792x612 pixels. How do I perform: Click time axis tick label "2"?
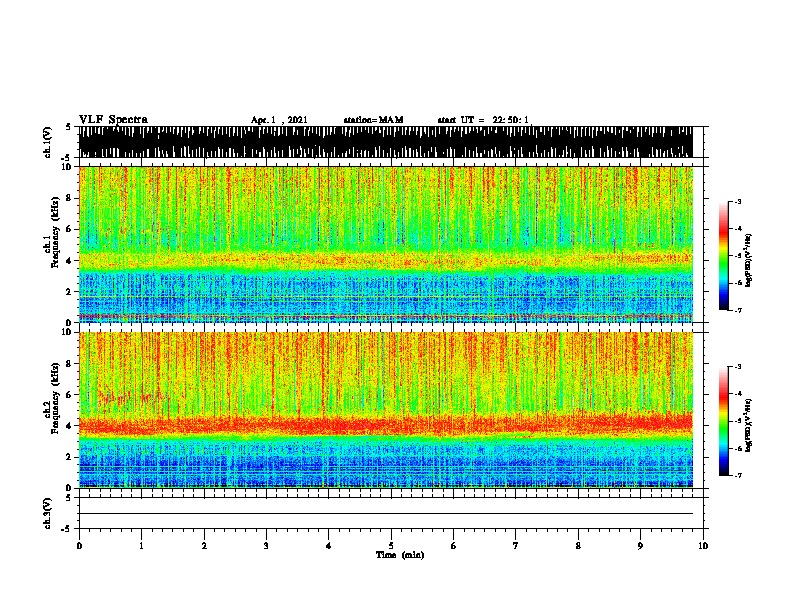(204, 546)
